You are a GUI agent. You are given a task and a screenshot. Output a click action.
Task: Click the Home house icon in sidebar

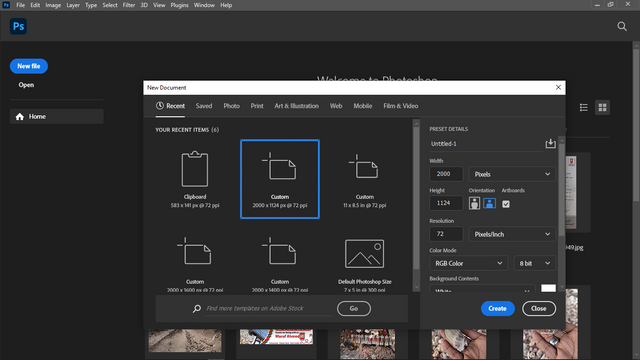tap(20, 117)
